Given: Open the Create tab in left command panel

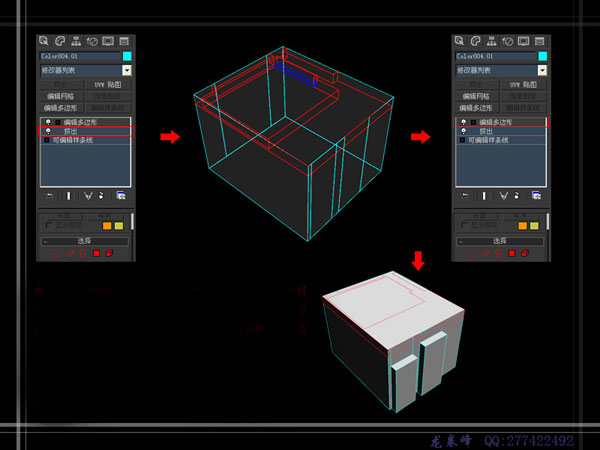Looking at the screenshot, I should [x=45, y=42].
